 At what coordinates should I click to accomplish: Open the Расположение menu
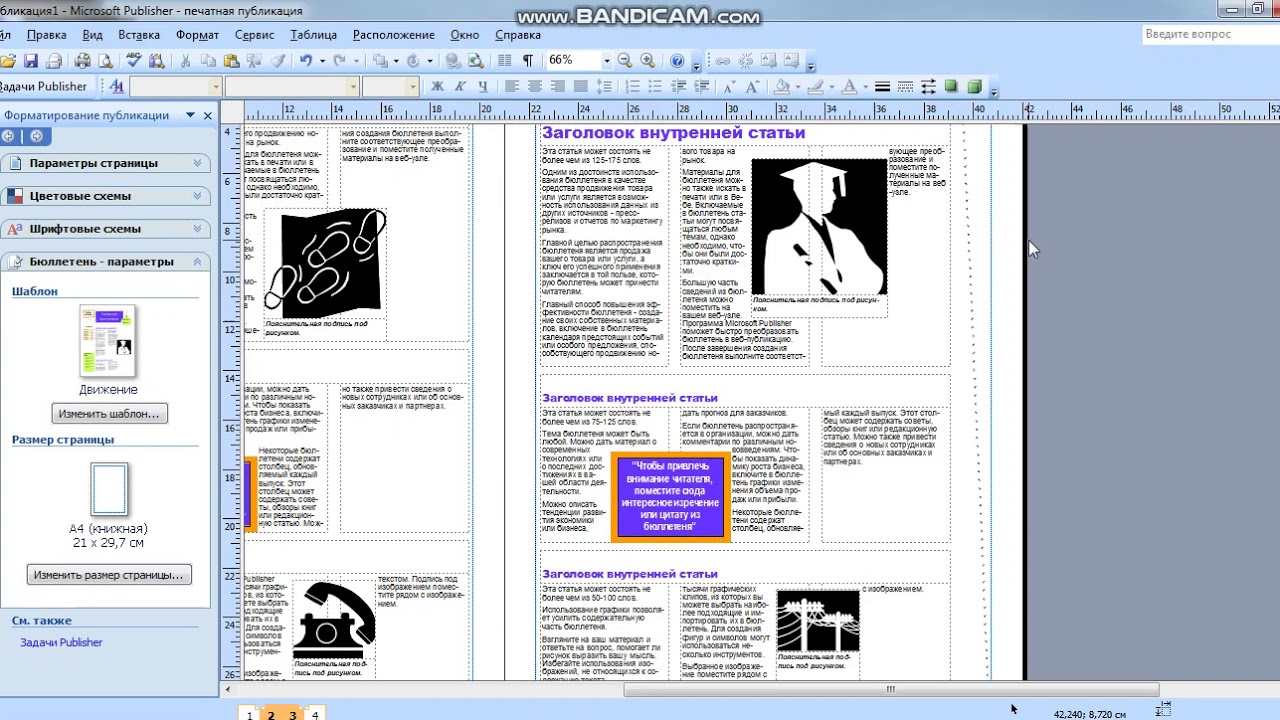[x=394, y=35]
